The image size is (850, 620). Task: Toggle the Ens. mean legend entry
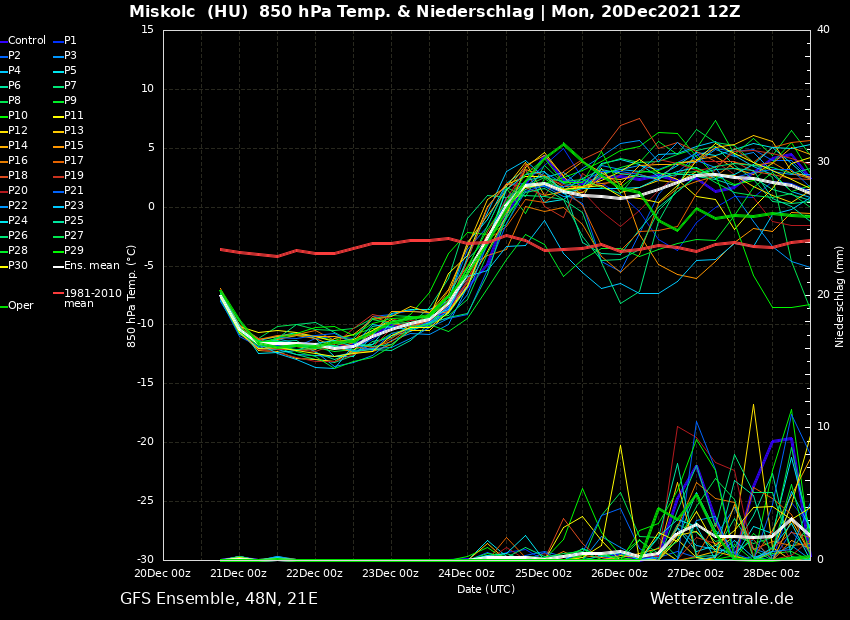pos(91,266)
